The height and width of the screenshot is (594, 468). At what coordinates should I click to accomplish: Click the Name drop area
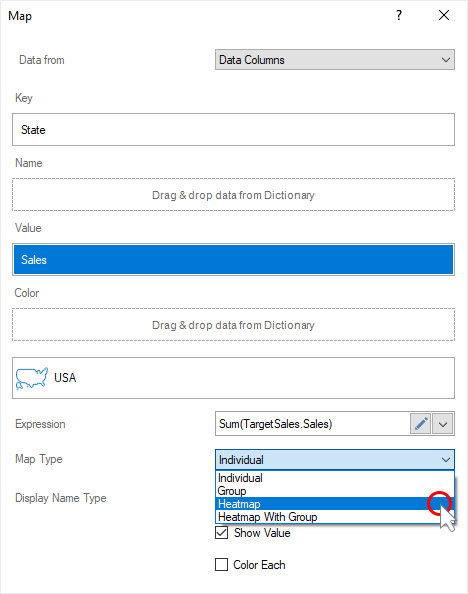pos(233,195)
